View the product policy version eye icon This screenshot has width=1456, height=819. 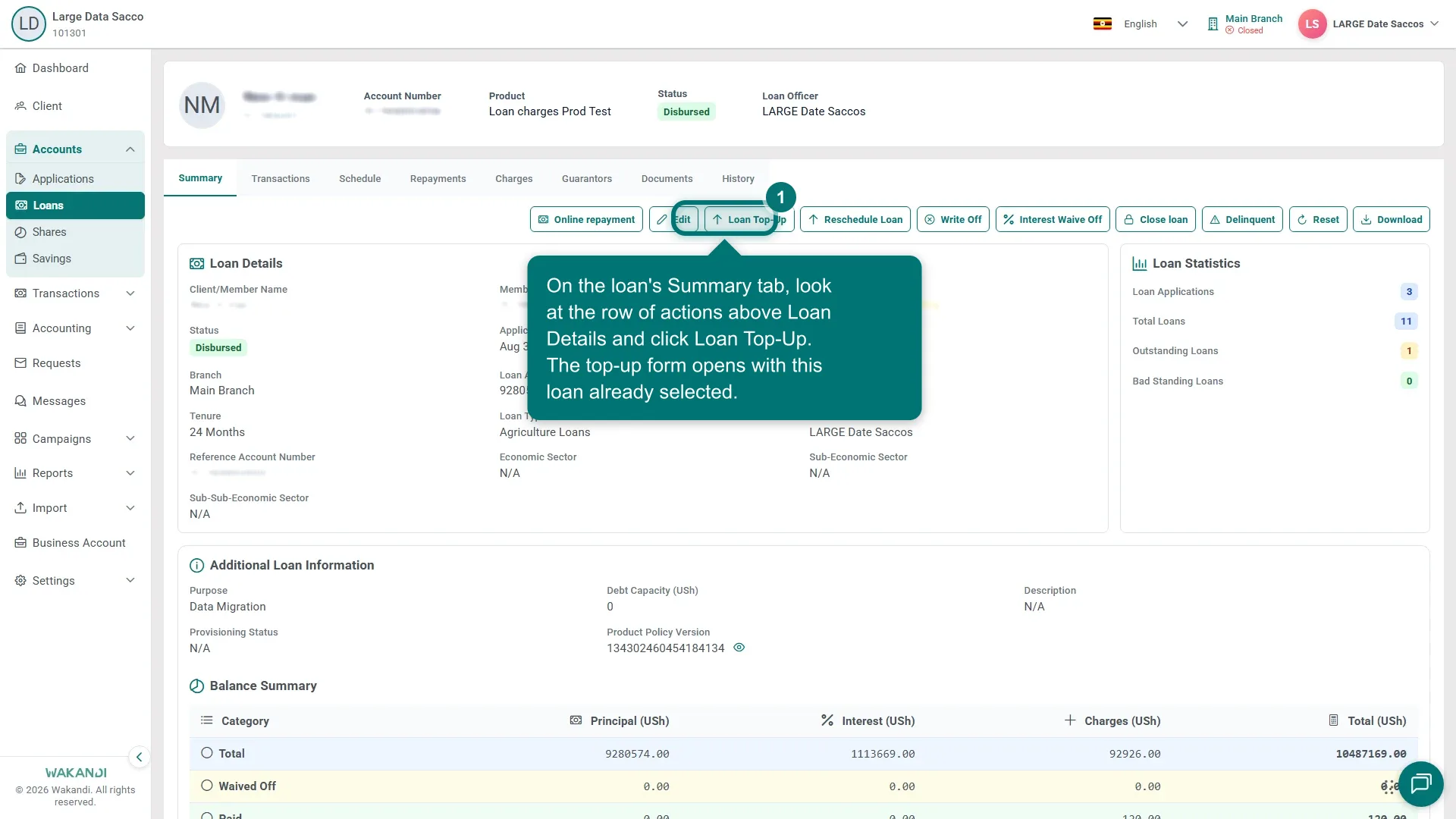click(x=739, y=648)
